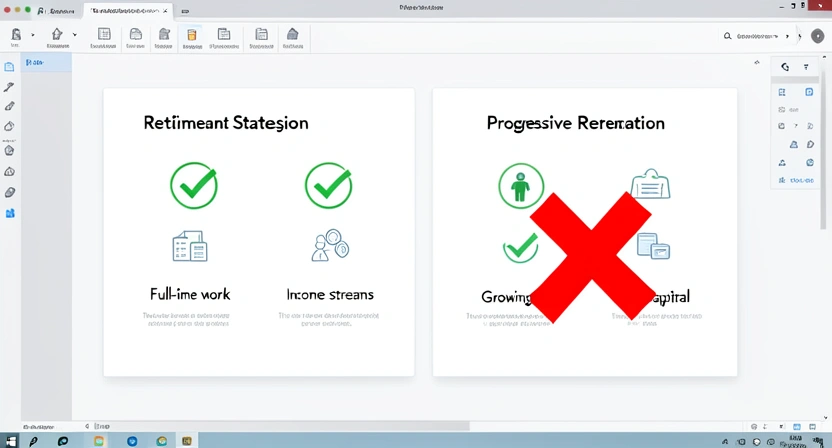
Task: Click the small green checkmark above Growing
Action: coord(520,246)
